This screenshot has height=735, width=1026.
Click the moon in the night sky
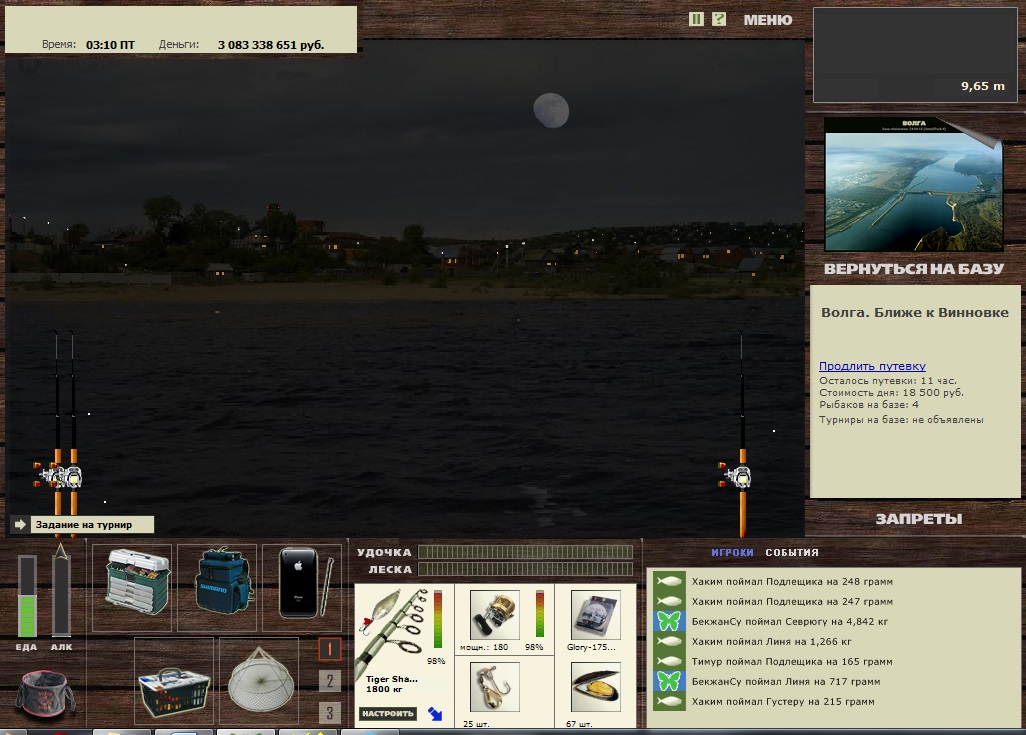click(x=551, y=110)
